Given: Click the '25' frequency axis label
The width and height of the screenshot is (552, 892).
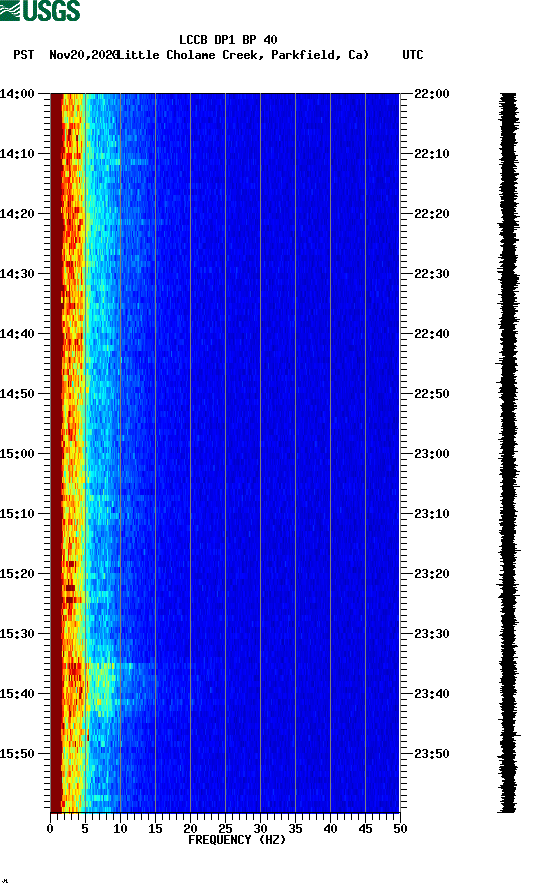Looking at the screenshot, I should [x=225, y=829].
